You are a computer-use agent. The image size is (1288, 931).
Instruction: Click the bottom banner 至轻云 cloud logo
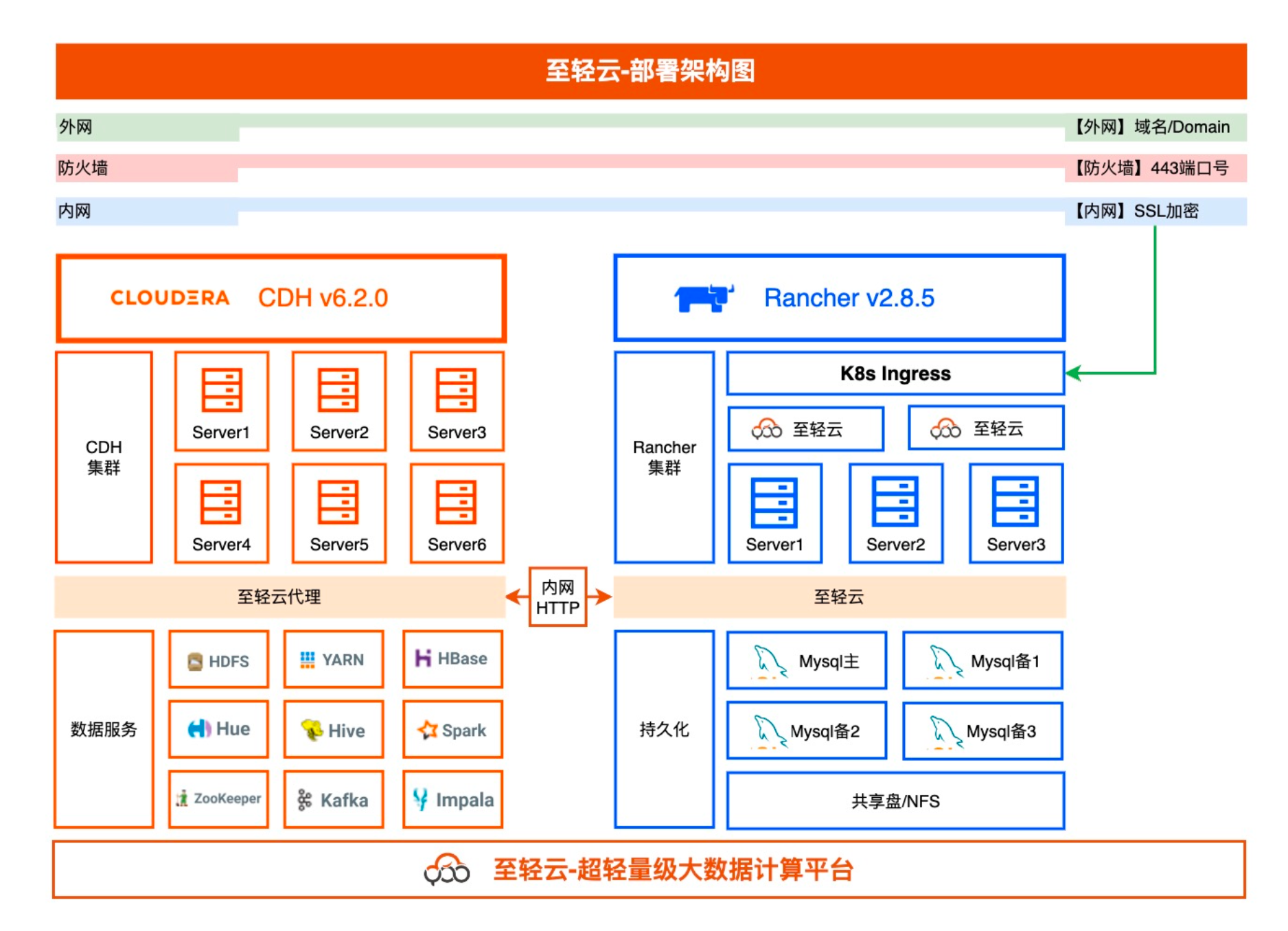[x=446, y=870]
